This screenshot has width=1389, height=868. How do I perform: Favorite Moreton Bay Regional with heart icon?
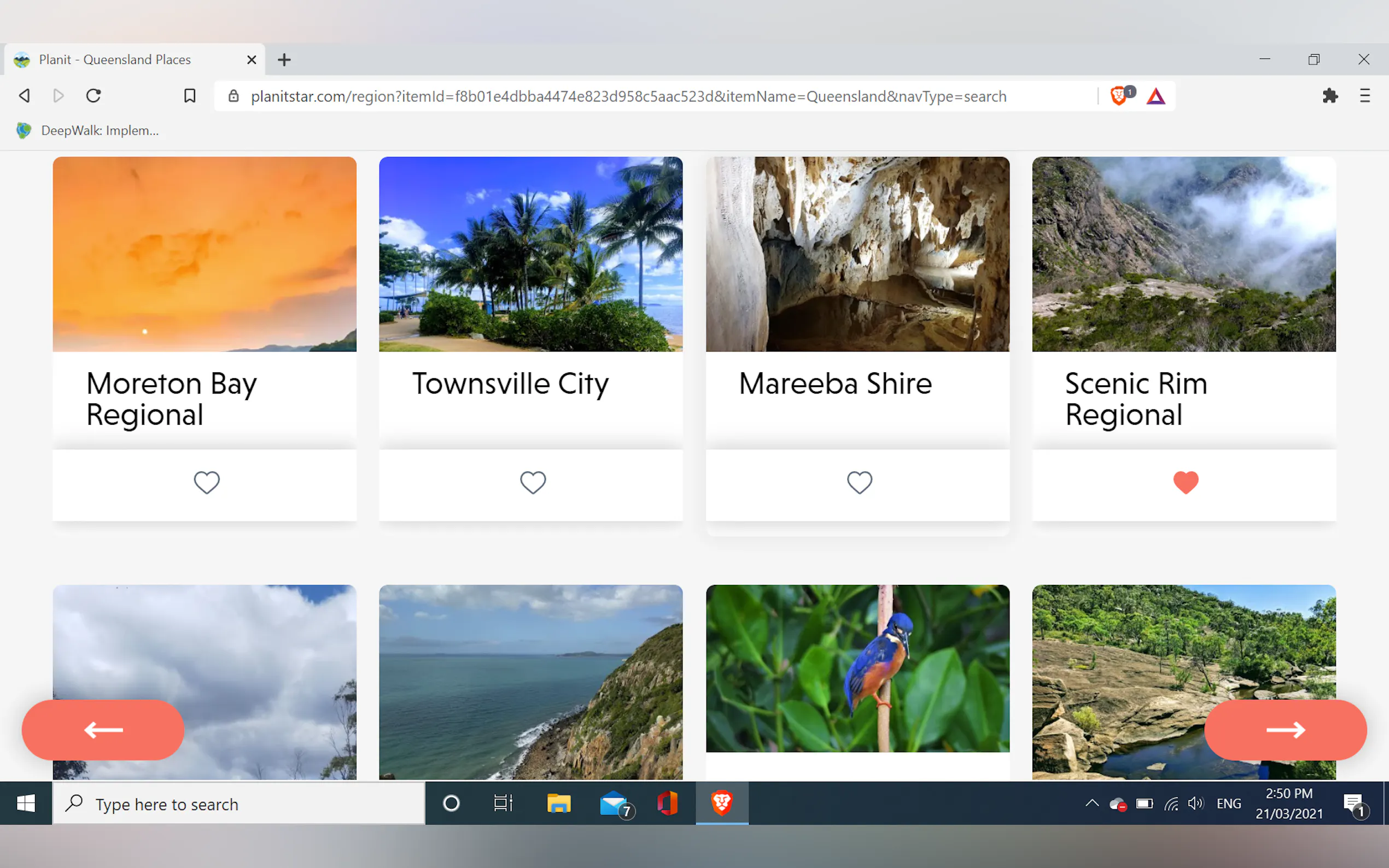(x=207, y=482)
